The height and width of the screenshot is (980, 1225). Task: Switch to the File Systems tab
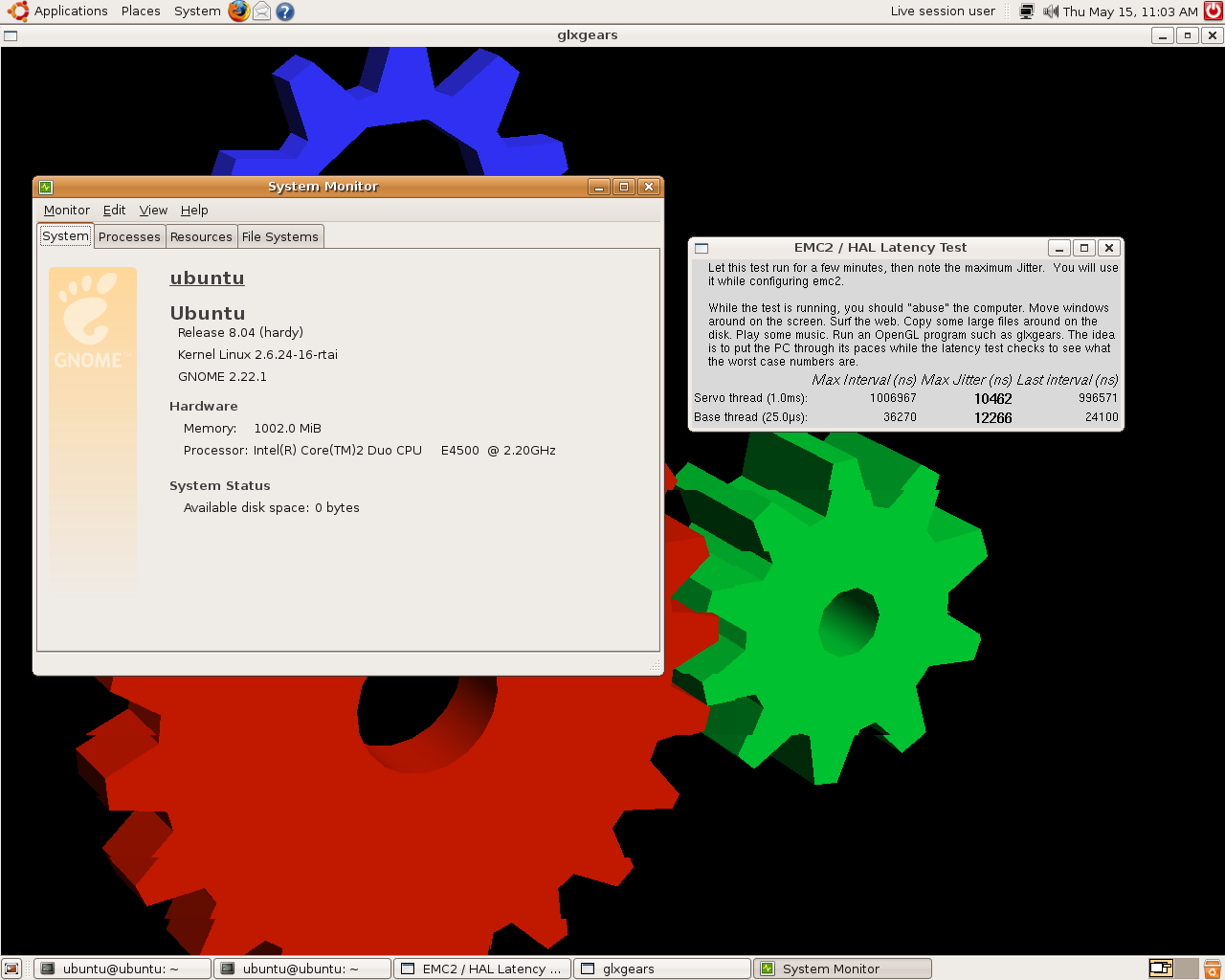click(280, 237)
